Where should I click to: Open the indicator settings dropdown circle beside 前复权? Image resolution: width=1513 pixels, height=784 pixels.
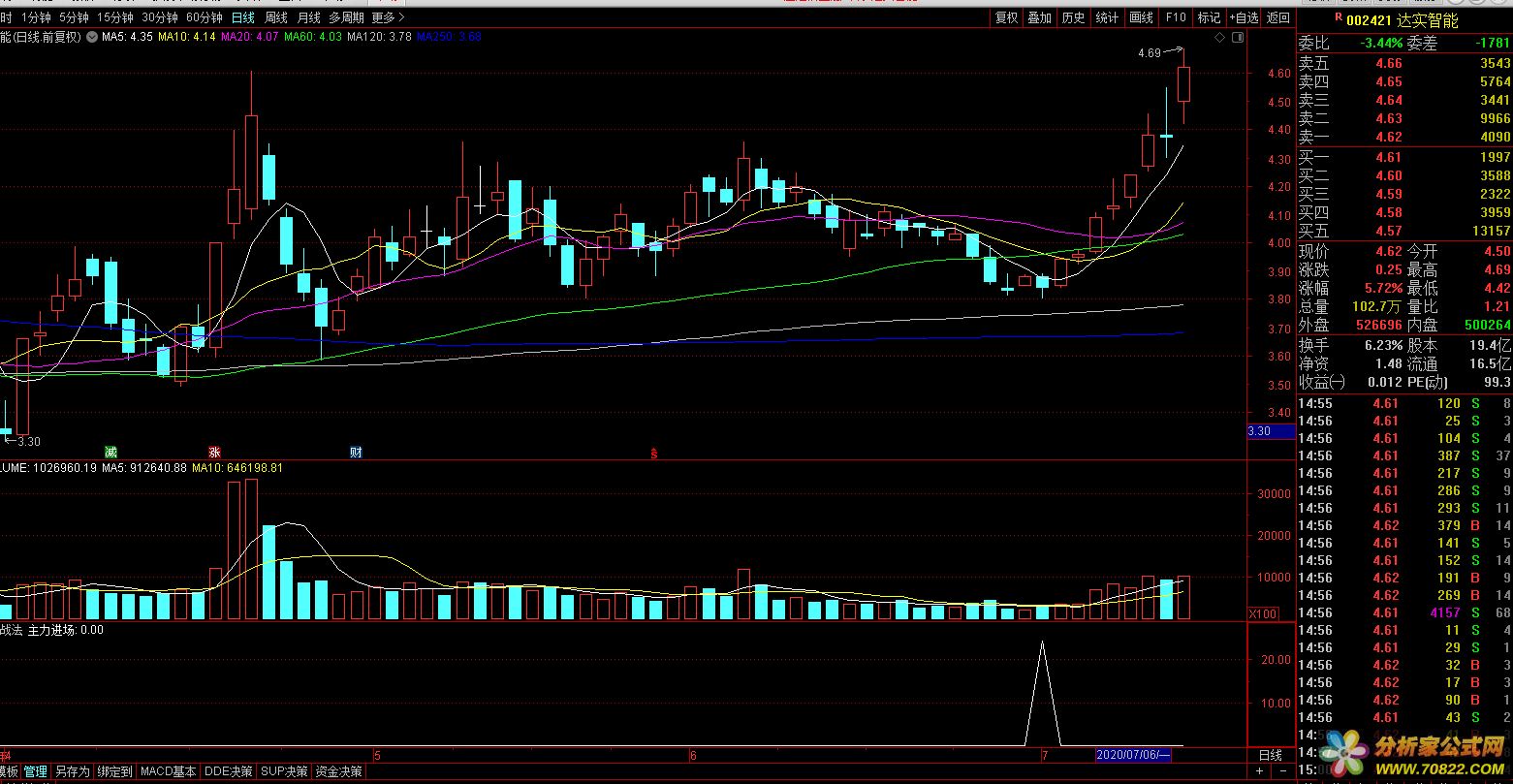(x=92, y=37)
